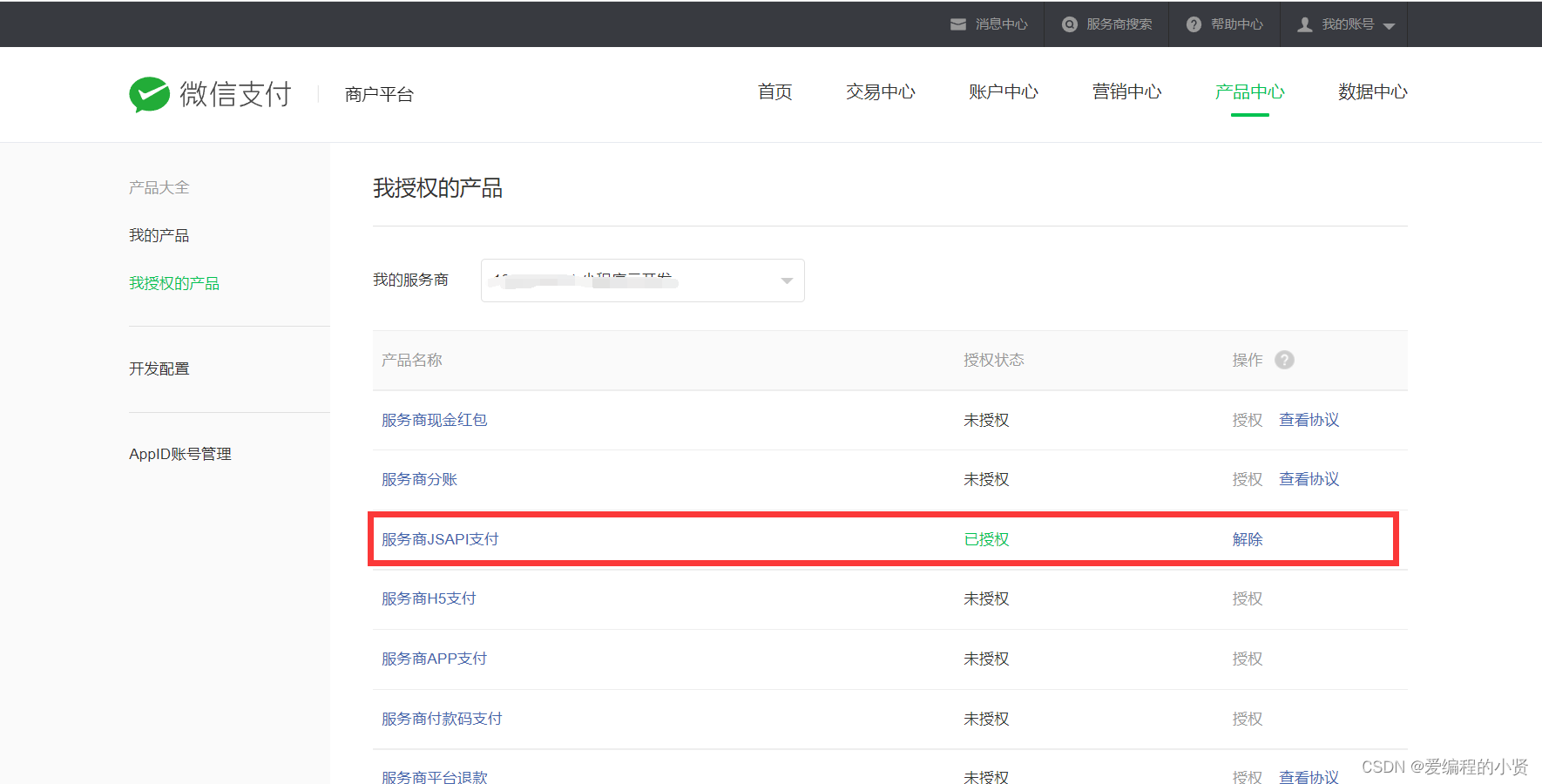
Task: Click 未授权 status for 服务商分账
Action: coord(986,479)
